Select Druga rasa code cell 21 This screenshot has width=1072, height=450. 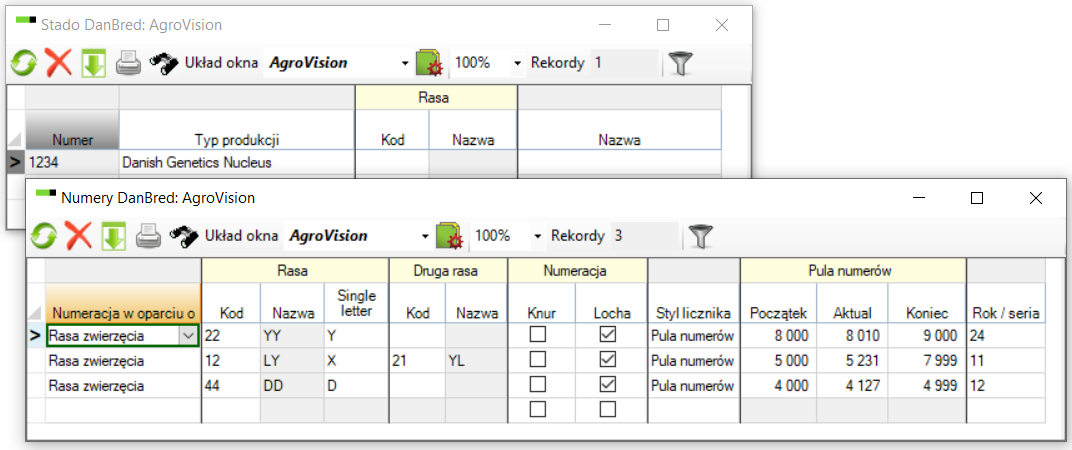pyautogui.click(x=417, y=360)
